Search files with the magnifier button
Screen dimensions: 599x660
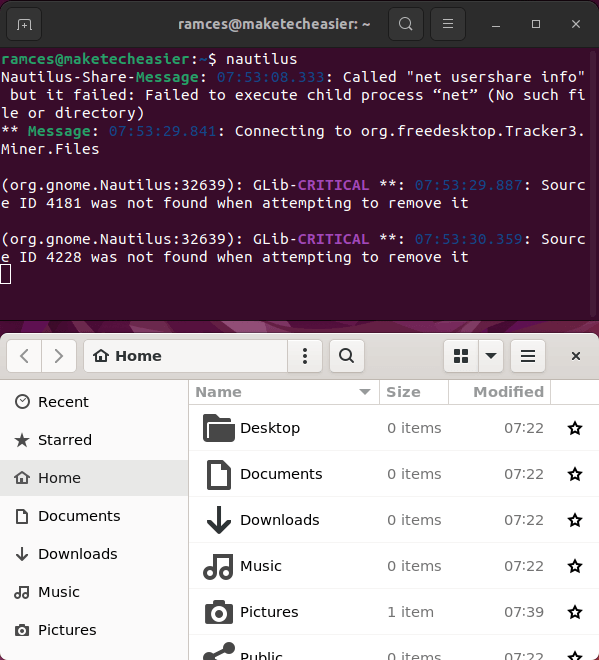pyautogui.click(x=347, y=356)
